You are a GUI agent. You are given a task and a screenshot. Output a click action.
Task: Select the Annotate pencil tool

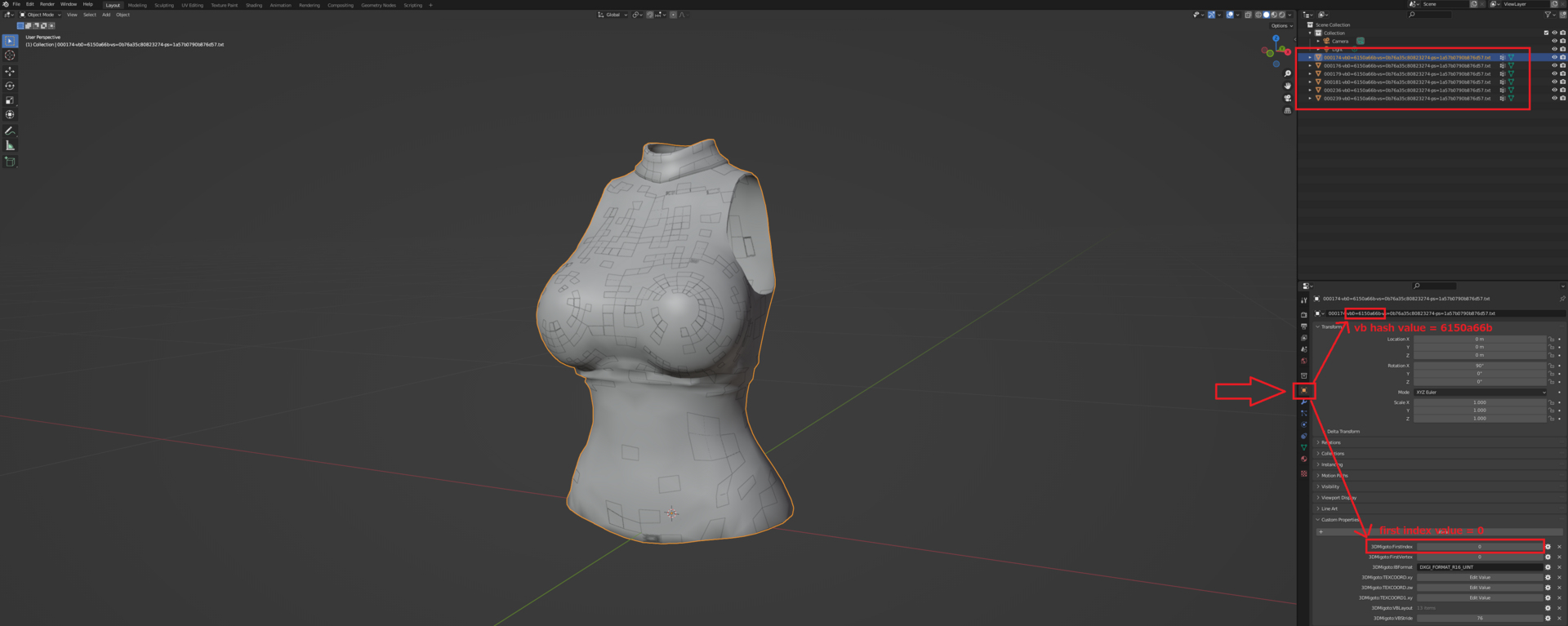pos(10,131)
